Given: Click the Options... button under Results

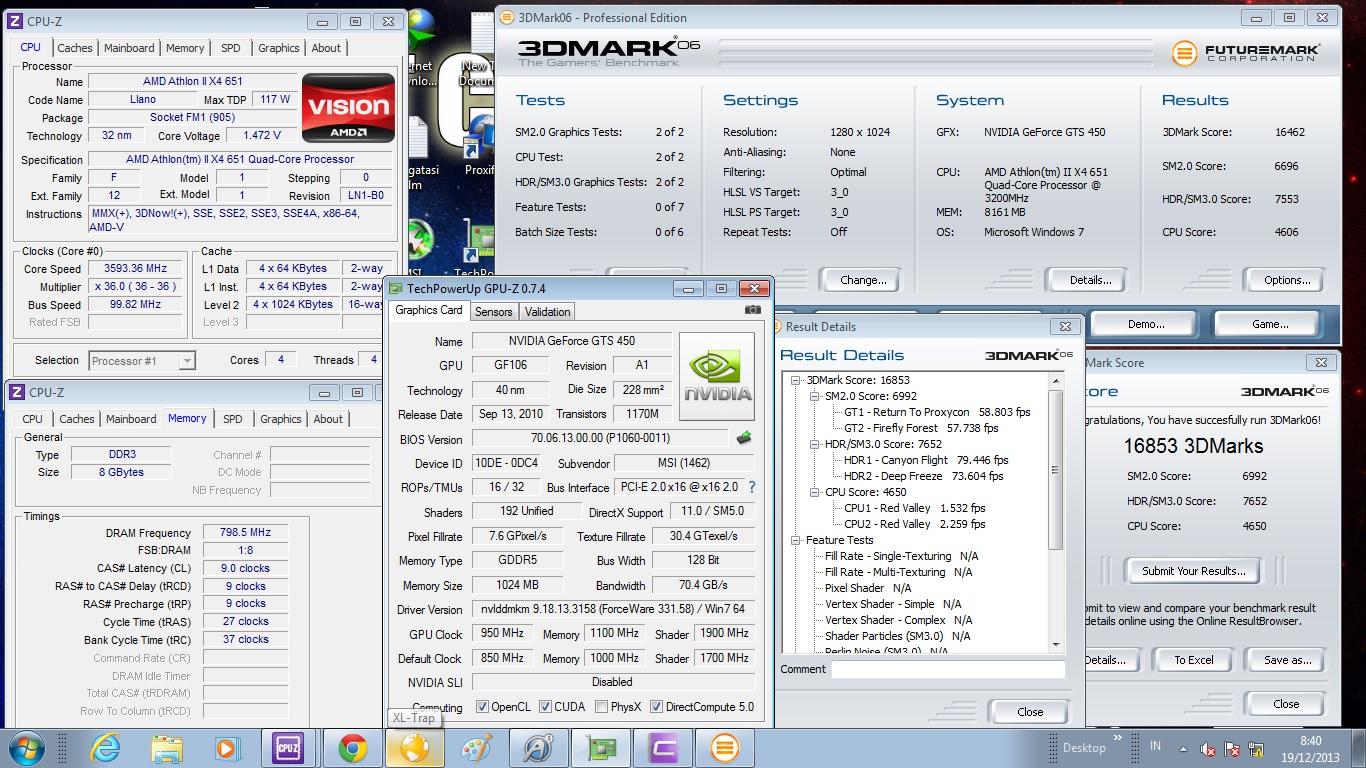Looking at the screenshot, I should point(1287,280).
